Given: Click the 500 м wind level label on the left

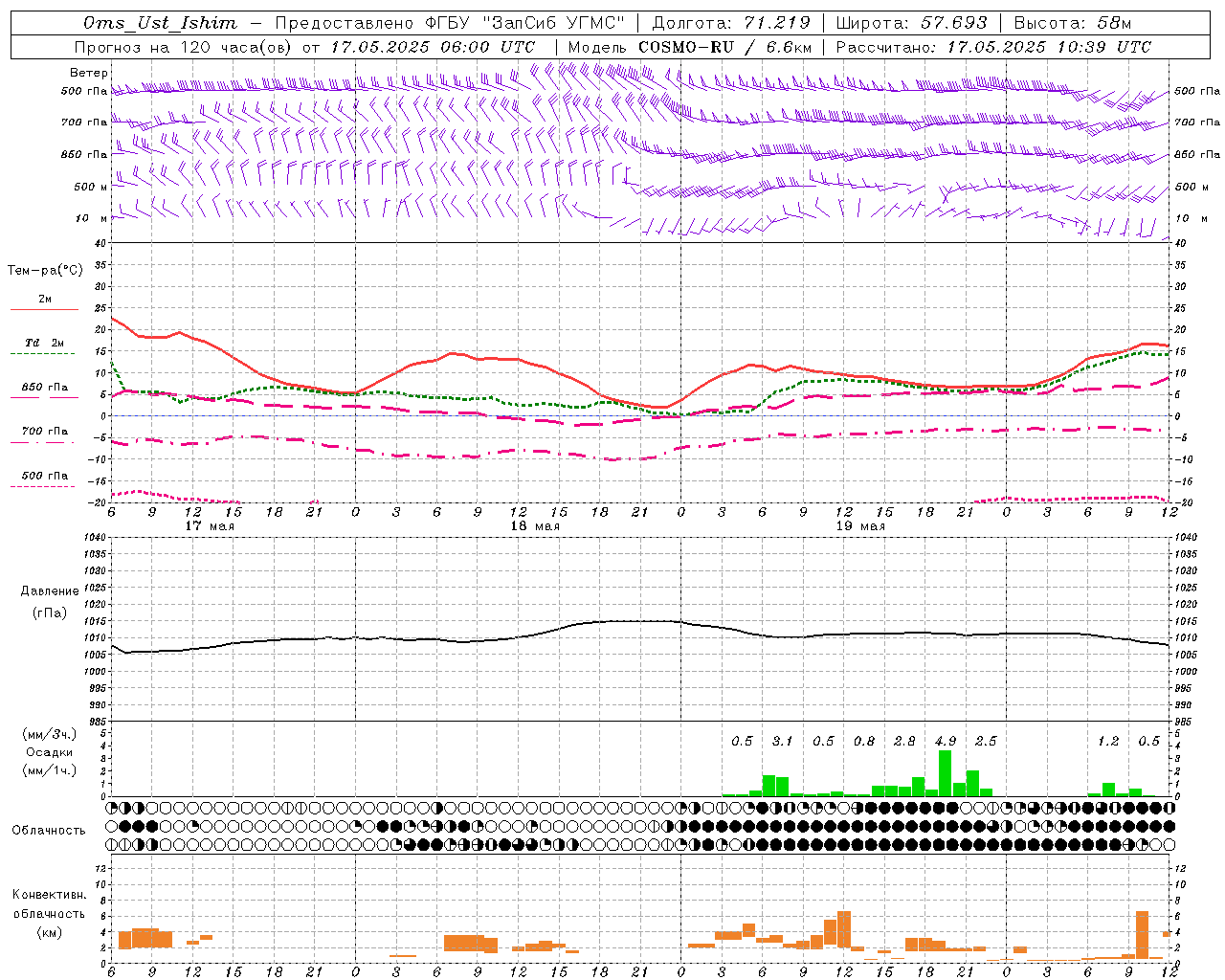Looking at the screenshot, I should coord(91,187).
